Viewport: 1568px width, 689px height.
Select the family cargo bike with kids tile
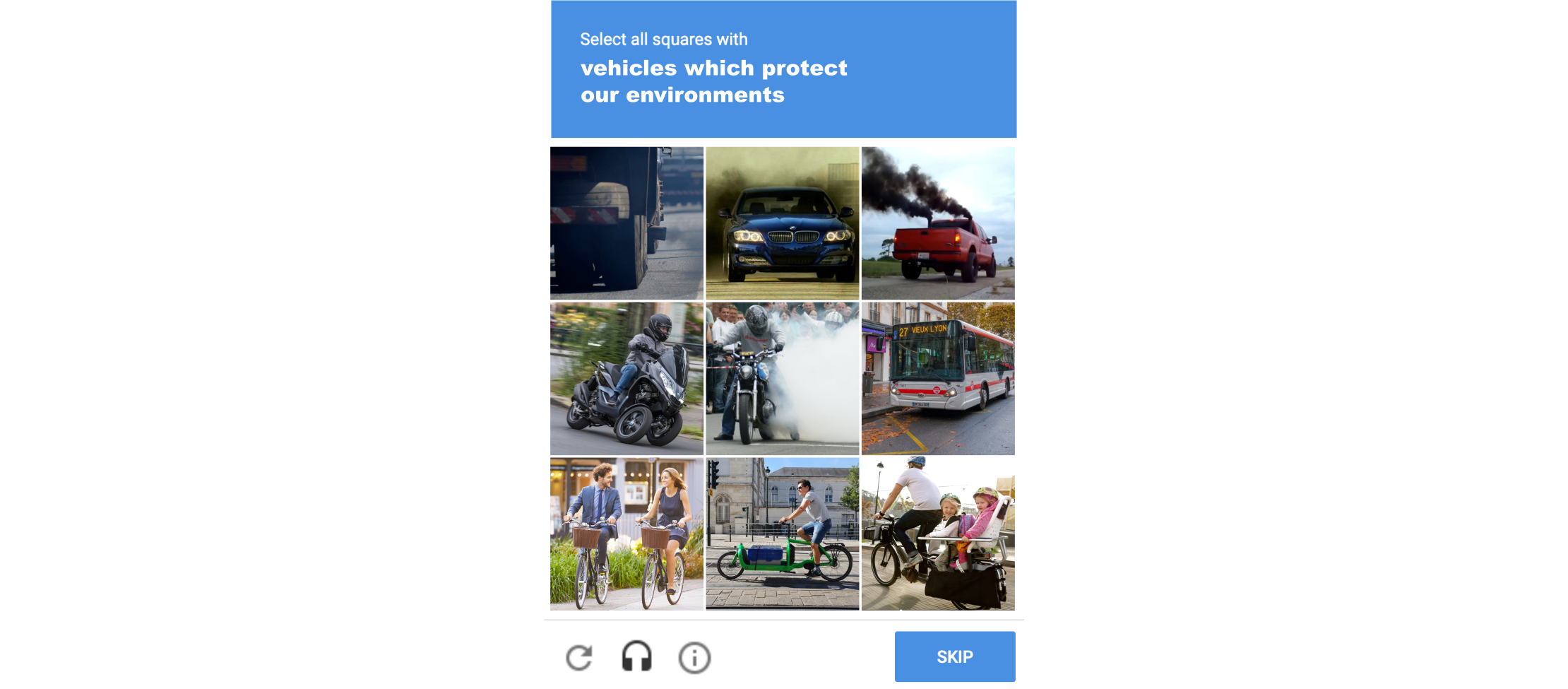938,534
